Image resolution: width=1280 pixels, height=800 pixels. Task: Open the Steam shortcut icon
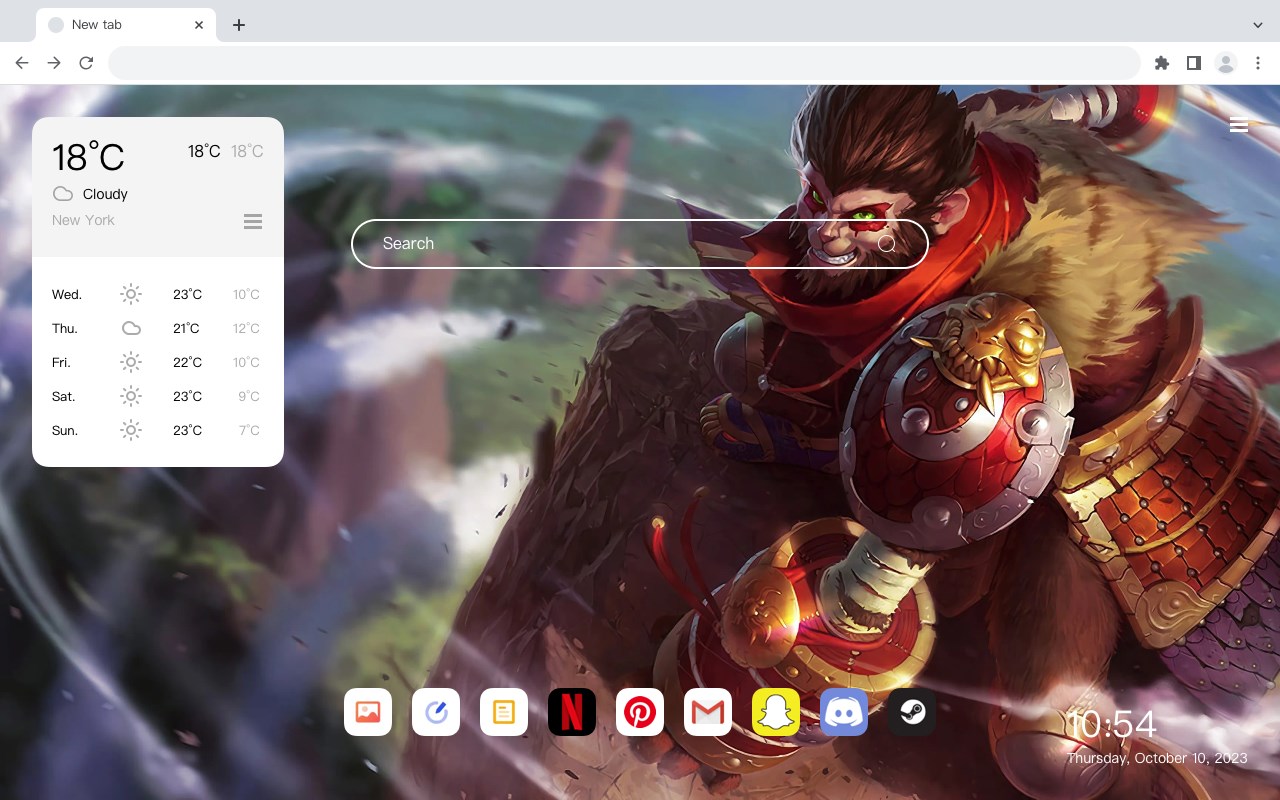tap(912, 712)
